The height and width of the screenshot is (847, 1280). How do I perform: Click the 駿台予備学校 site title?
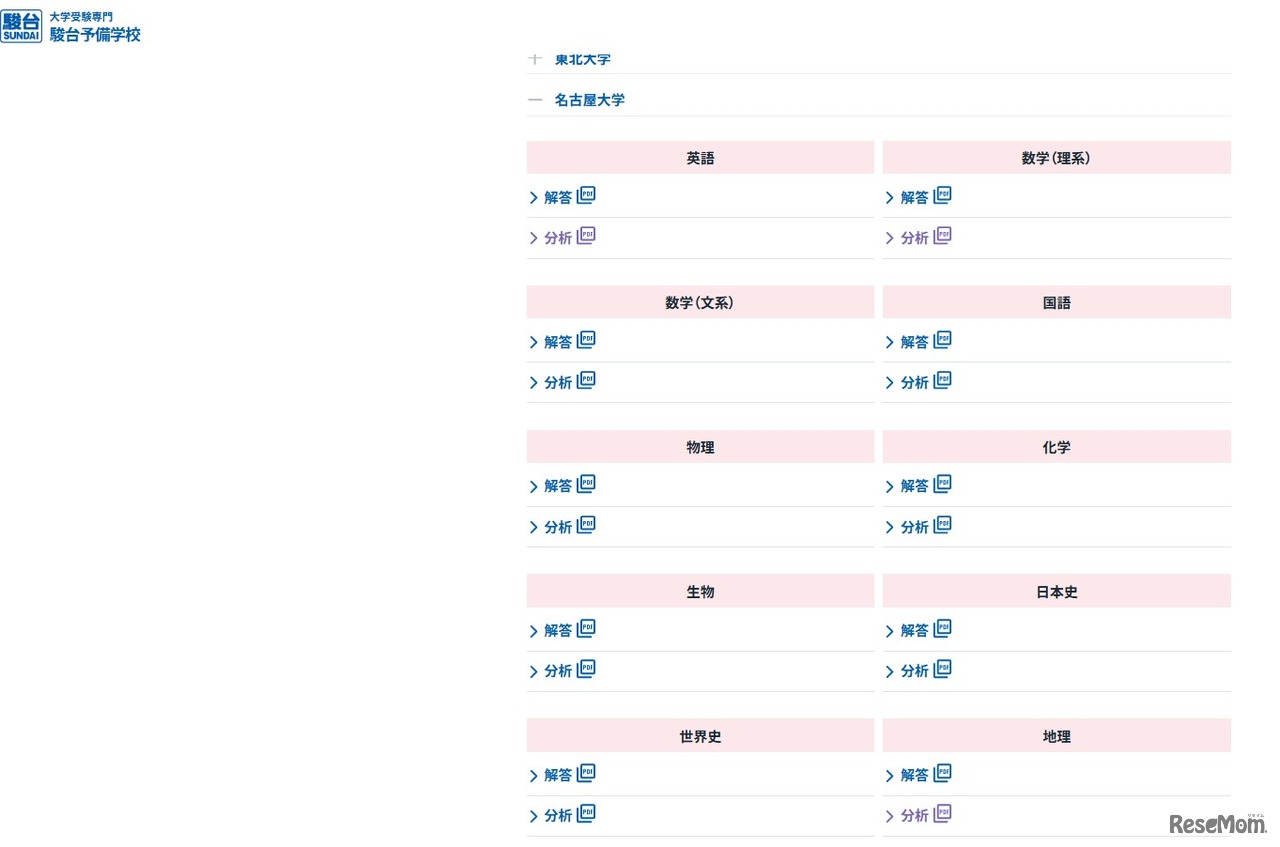95,34
